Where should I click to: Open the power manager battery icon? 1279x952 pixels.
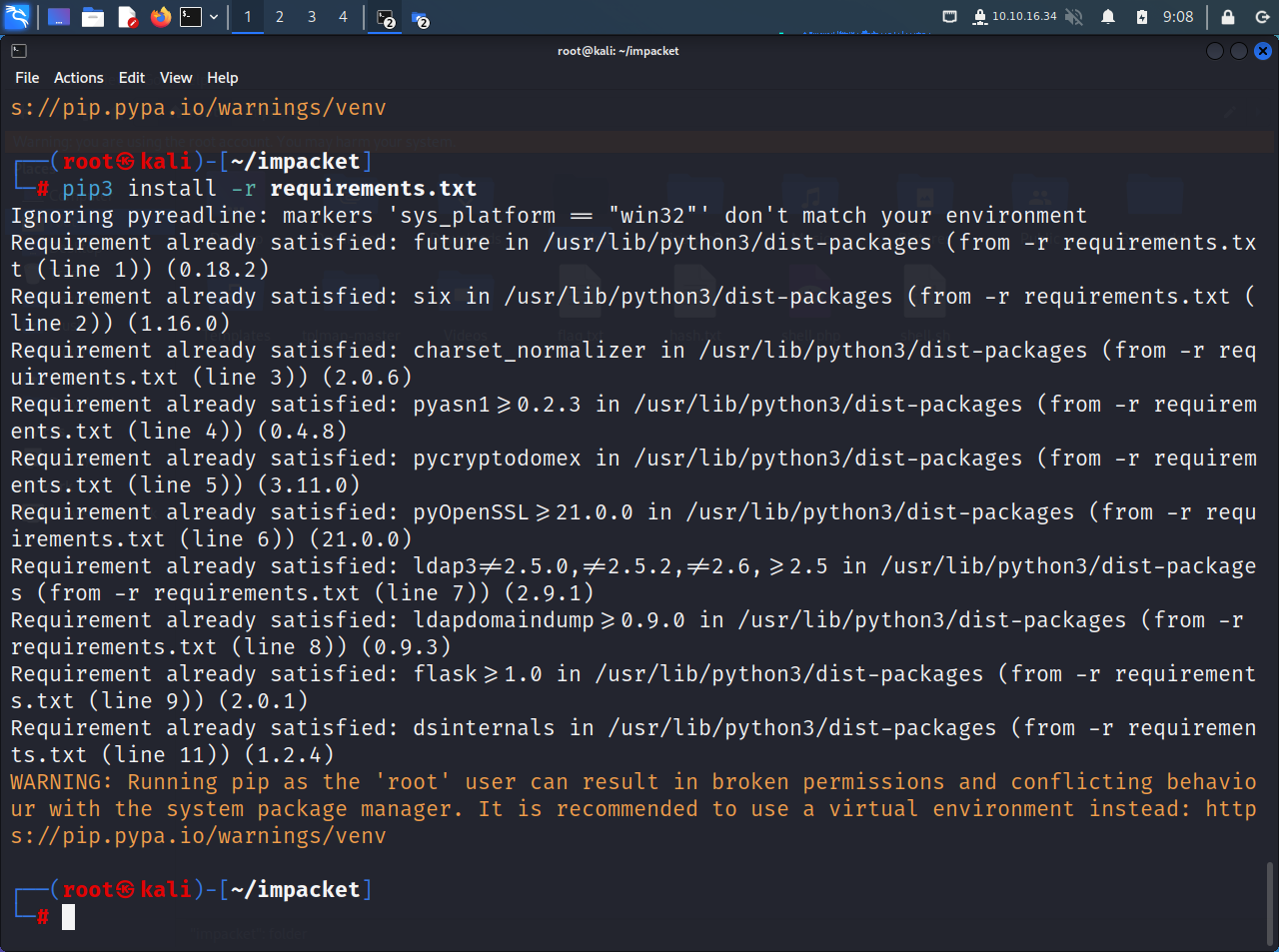(x=1142, y=17)
